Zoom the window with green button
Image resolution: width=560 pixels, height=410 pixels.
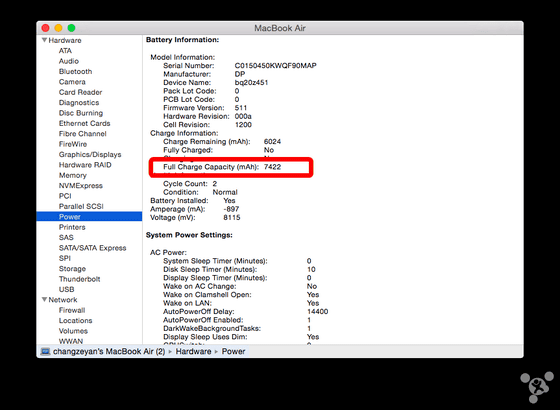pyautogui.click(x=71, y=28)
